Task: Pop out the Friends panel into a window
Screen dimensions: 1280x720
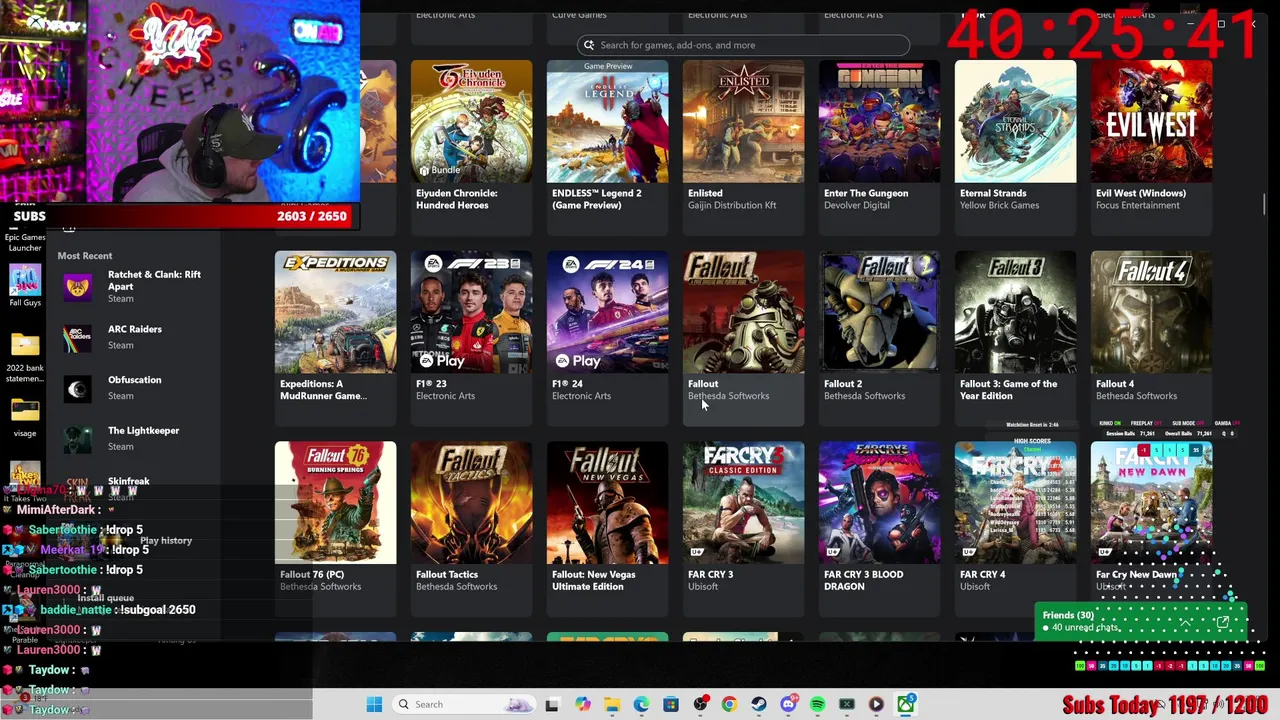Action: coord(1222,623)
